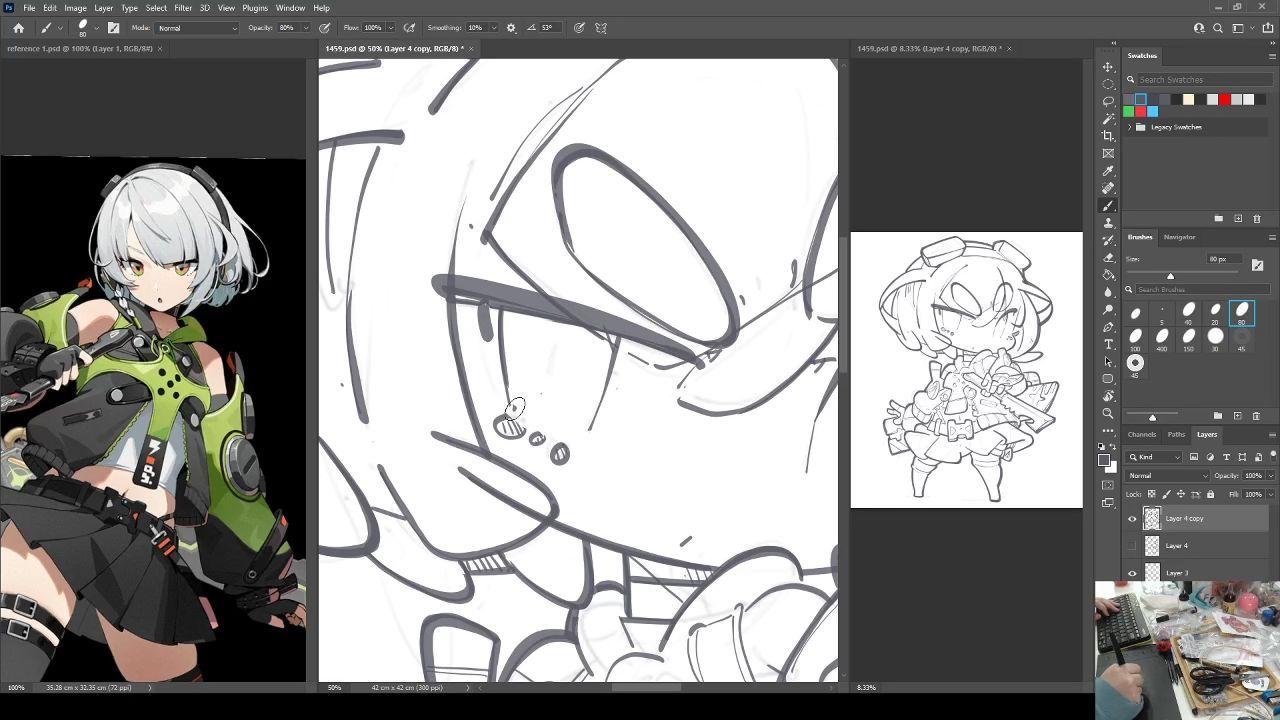This screenshot has width=1280, height=720.
Task: Select the Rounded Rectangle shape tool
Action: point(1108,379)
